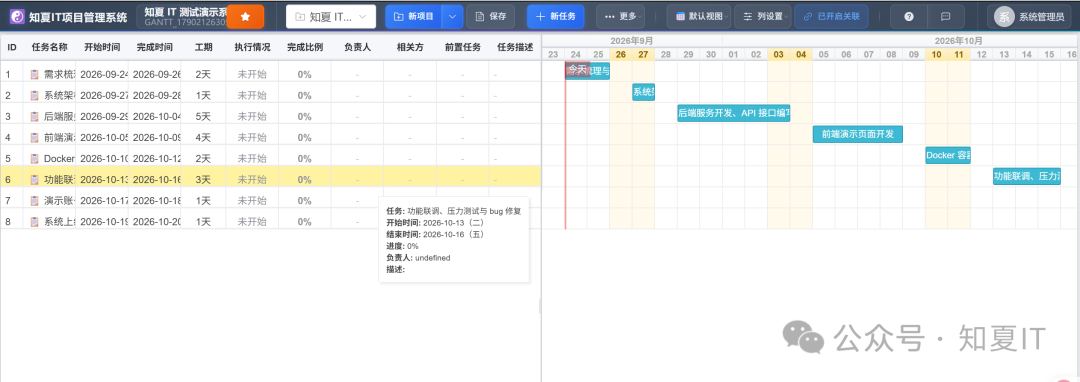Click task icon in 后端服 row
The image size is (1080, 382).
click(x=34, y=116)
